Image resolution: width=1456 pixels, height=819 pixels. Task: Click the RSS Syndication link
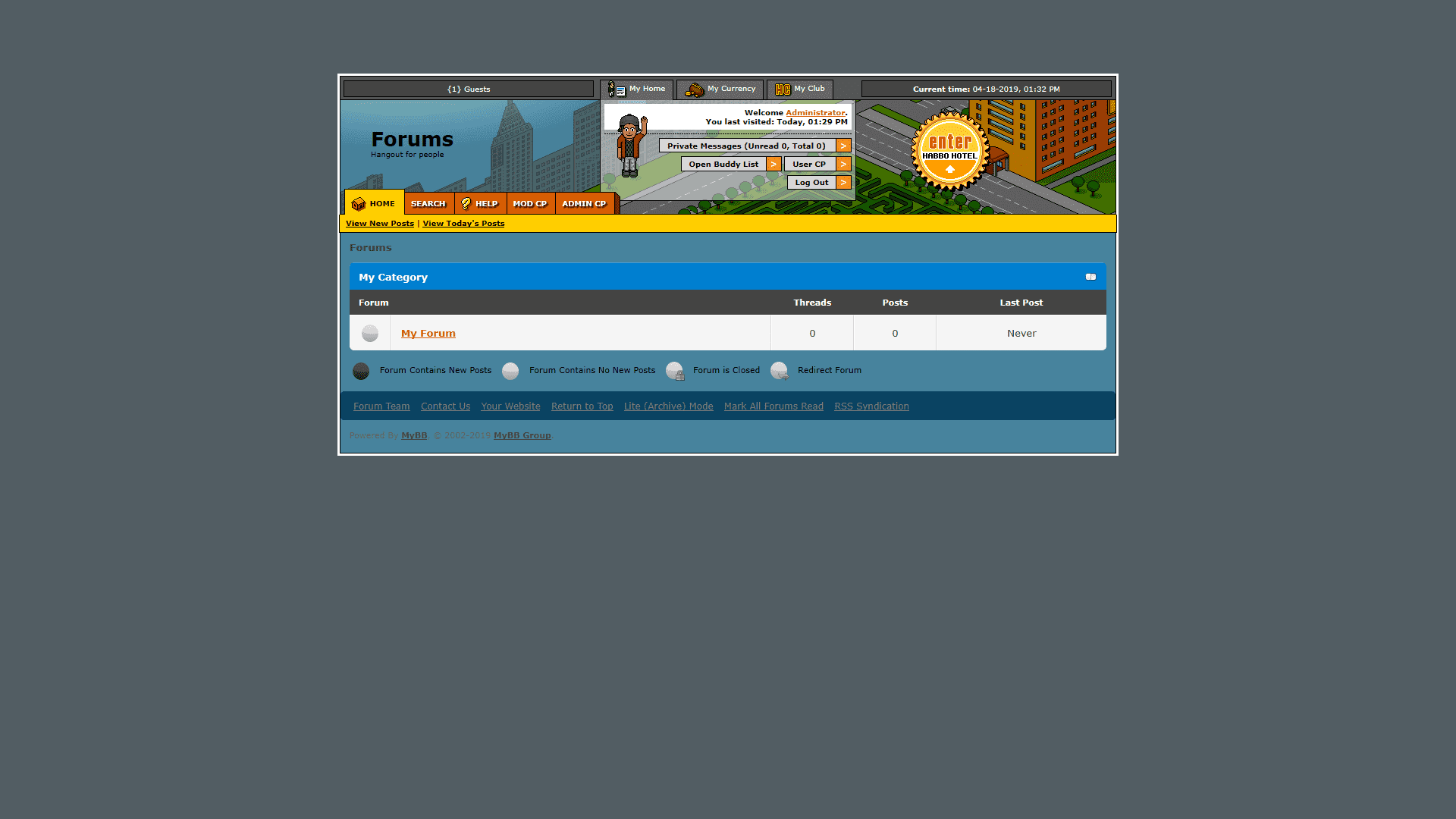[x=871, y=406]
